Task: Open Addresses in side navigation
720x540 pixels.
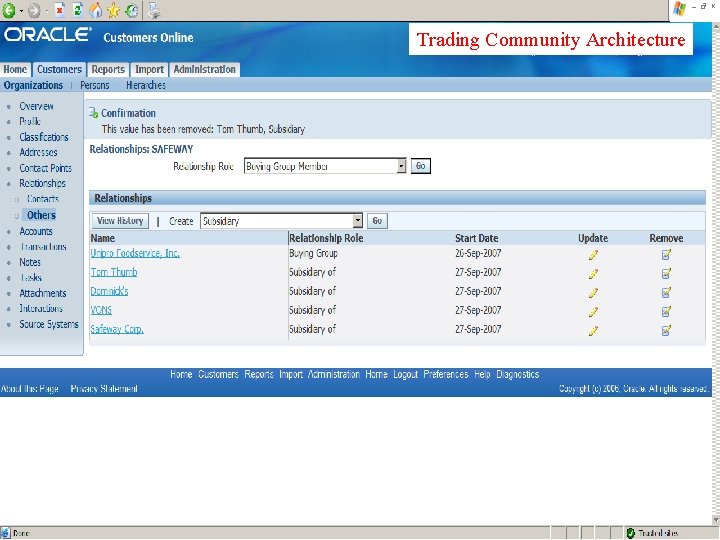Action: (38, 152)
